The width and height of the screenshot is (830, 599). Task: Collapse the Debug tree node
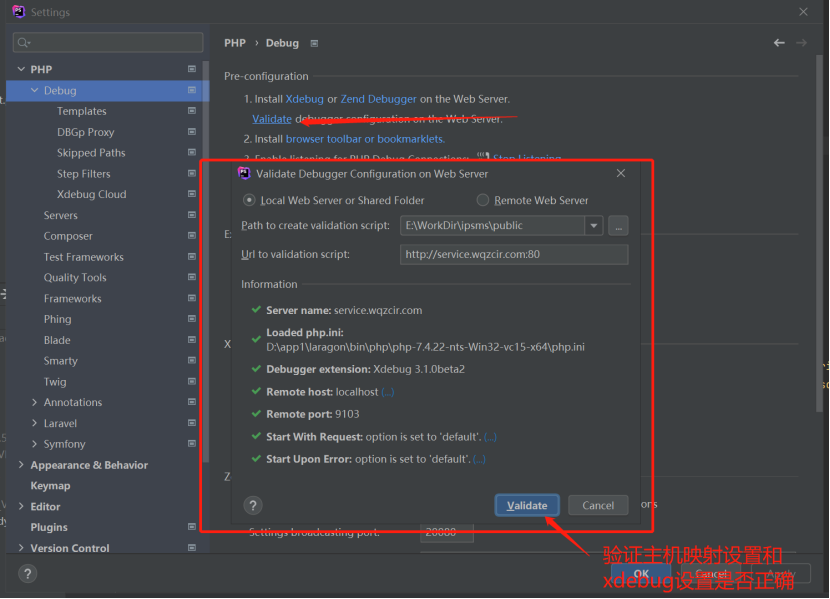[x=34, y=90]
